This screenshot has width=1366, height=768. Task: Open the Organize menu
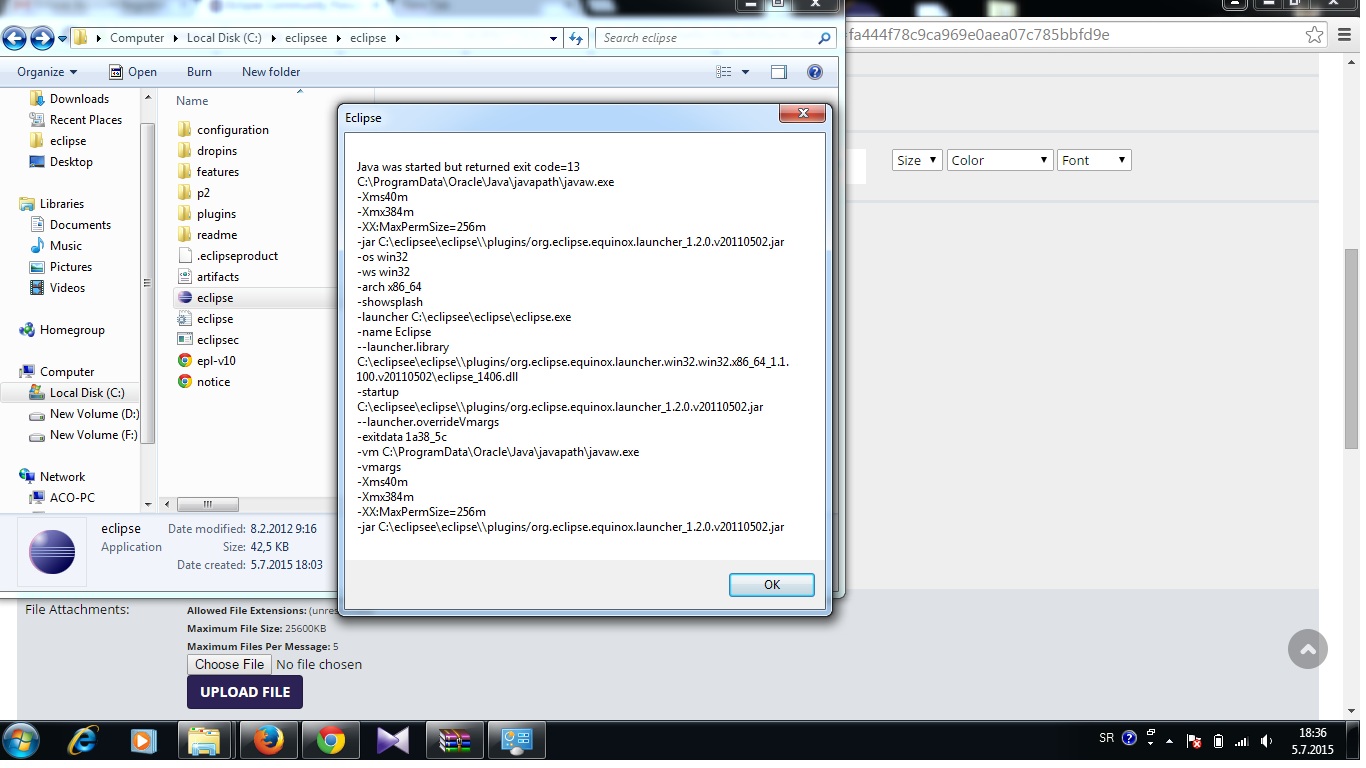(47, 72)
